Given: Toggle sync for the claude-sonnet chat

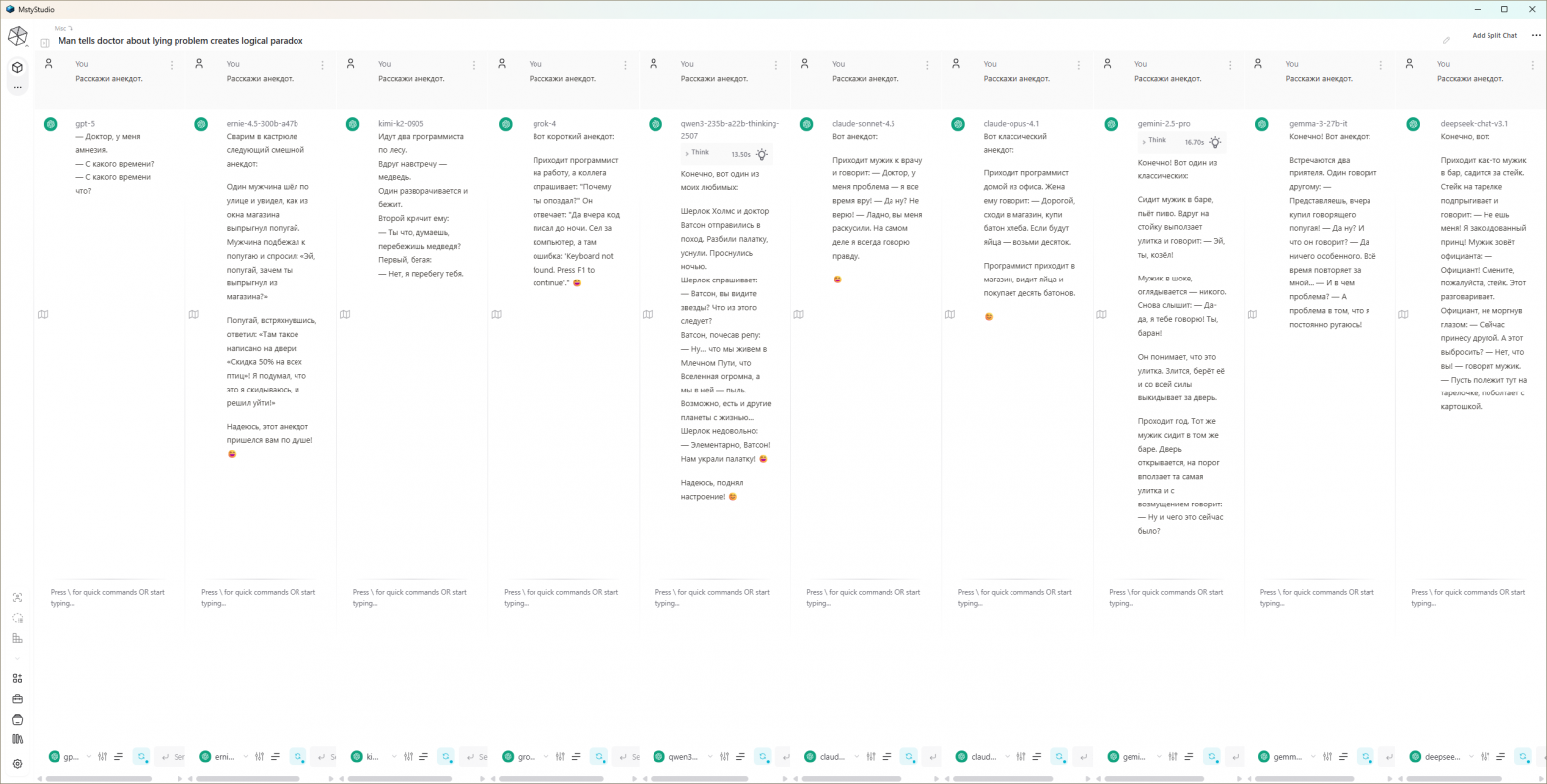Looking at the screenshot, I should coord(908,757).
